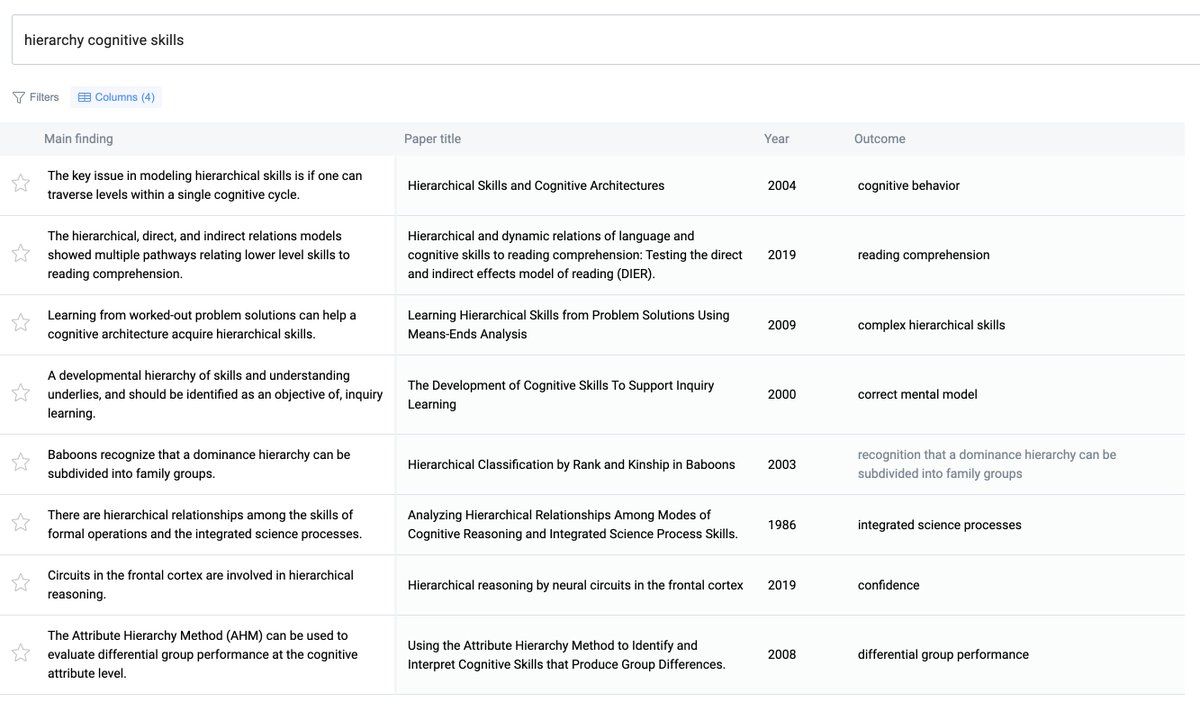This screenshot has width=1200, height=711.
Task: Select the confidence outcome cell
Action: [x=888, y=584]
